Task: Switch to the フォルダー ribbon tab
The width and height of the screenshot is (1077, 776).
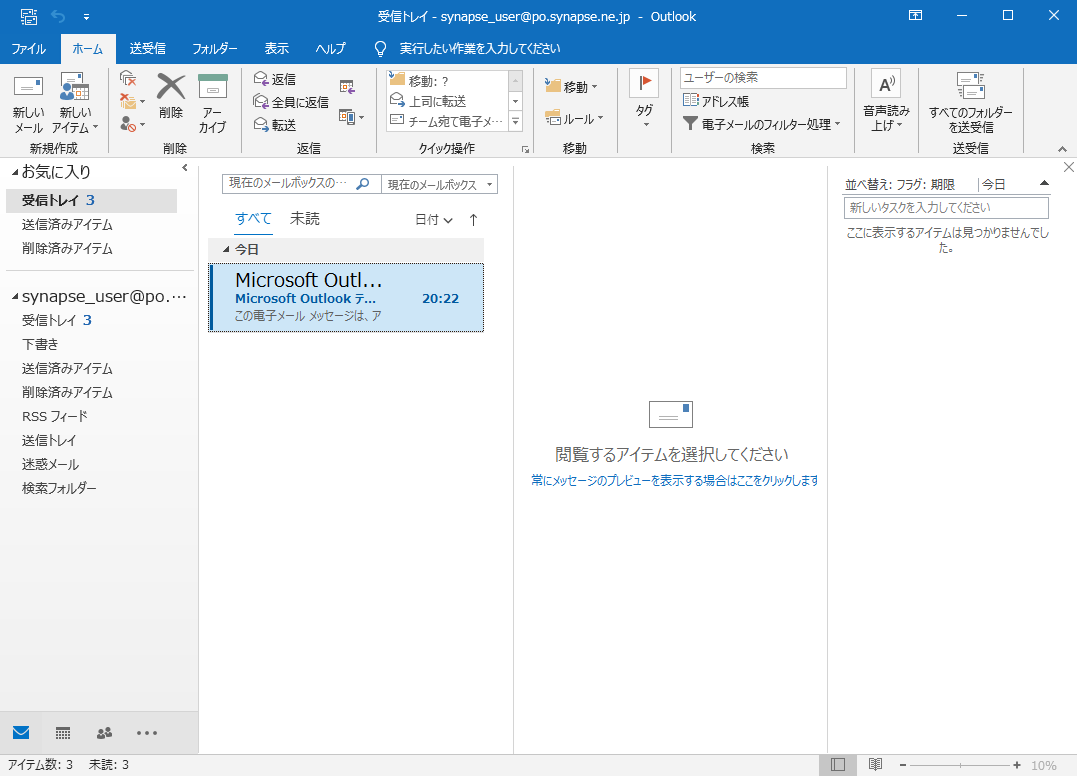Action: tap(215, 49)
